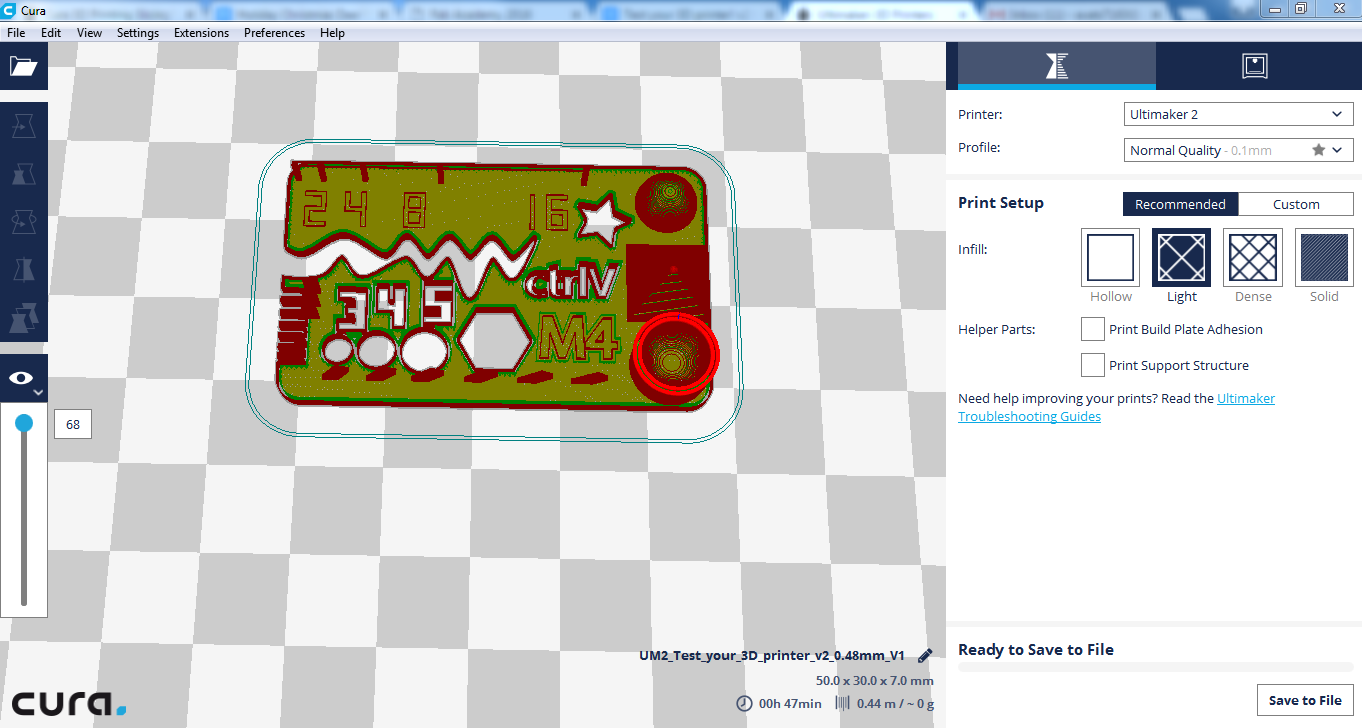1362x728 pixels.
Task: Open the Profile dropdown showing Normal Quality
Action: (1239, 150)
